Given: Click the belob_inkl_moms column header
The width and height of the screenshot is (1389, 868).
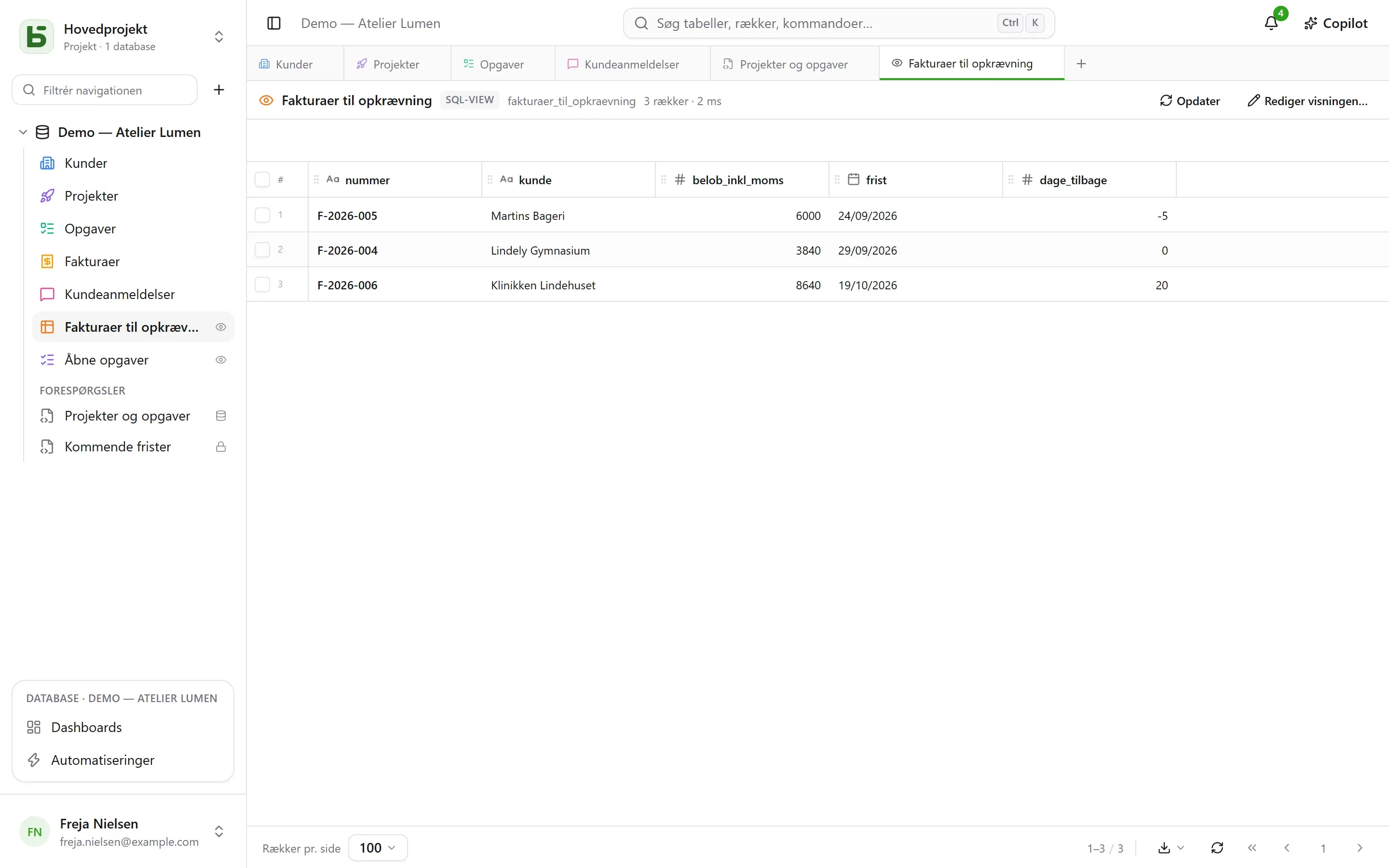Looking at the screenshot, I should click(x=742, y=180).
